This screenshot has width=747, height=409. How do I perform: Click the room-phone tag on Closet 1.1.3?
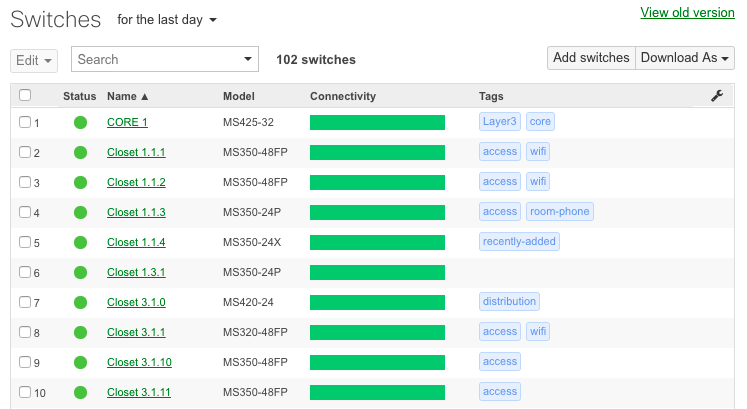560,211
